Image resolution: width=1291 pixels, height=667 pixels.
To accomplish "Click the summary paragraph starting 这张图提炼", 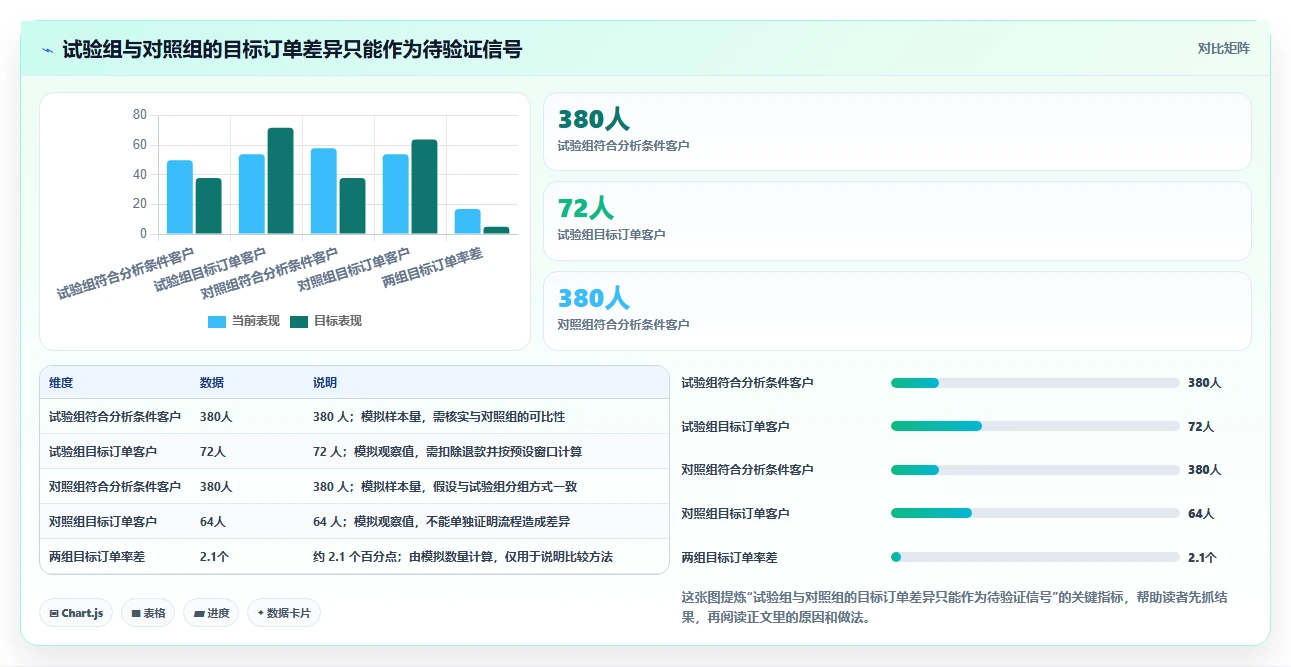I will (x=955, y=607).
